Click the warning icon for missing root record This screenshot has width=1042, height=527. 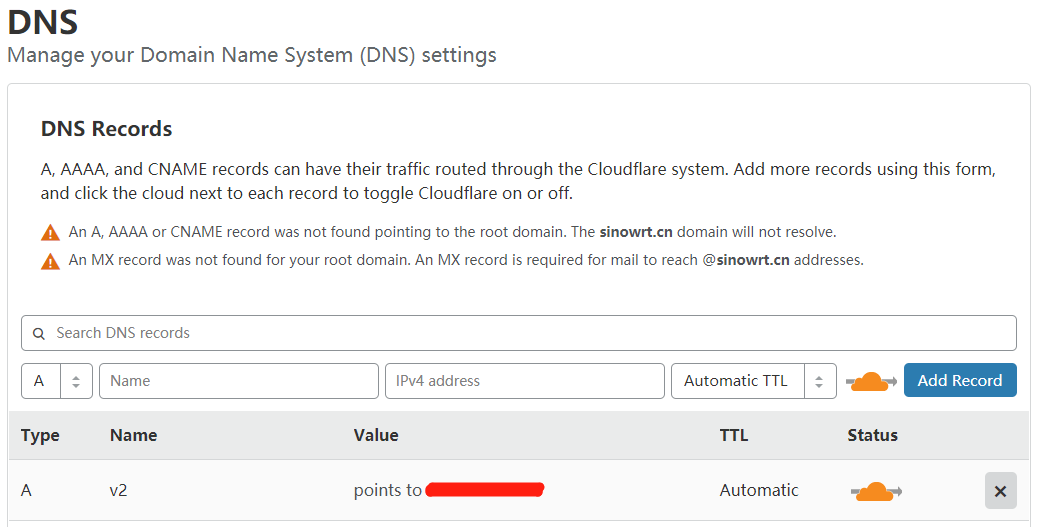50,233
